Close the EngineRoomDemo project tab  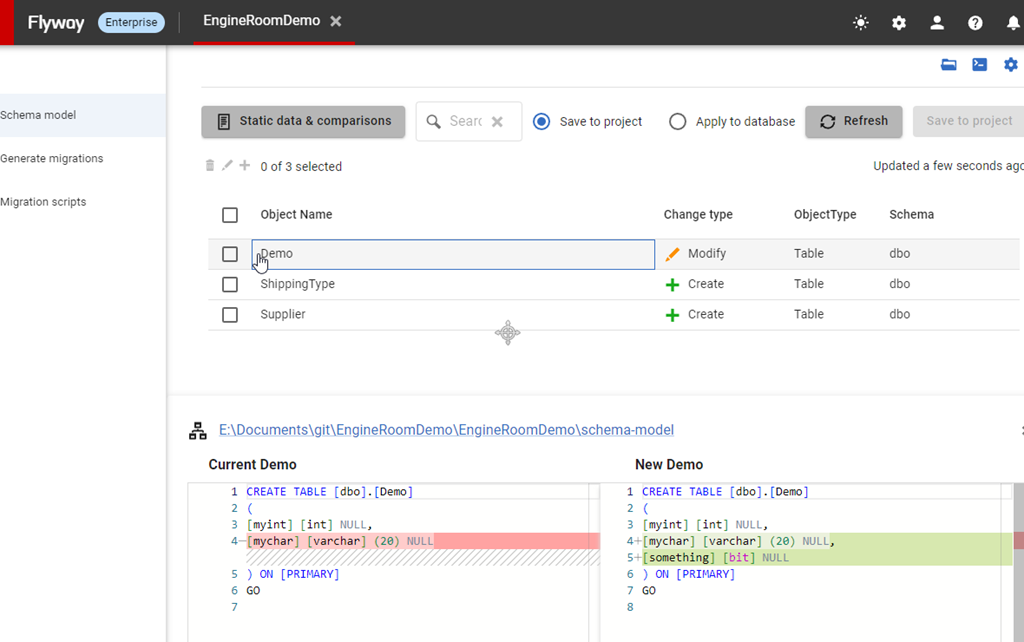tap(336, 21)
